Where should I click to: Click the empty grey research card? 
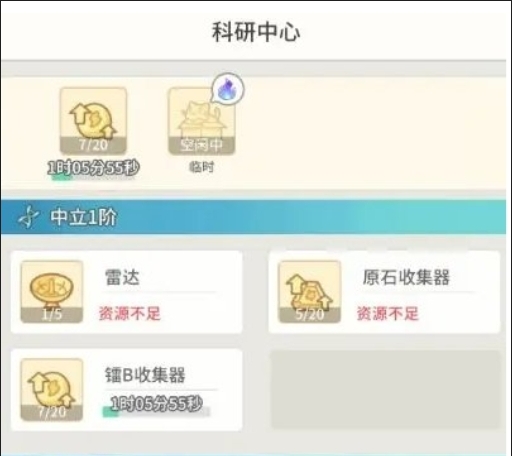[385, 389]
